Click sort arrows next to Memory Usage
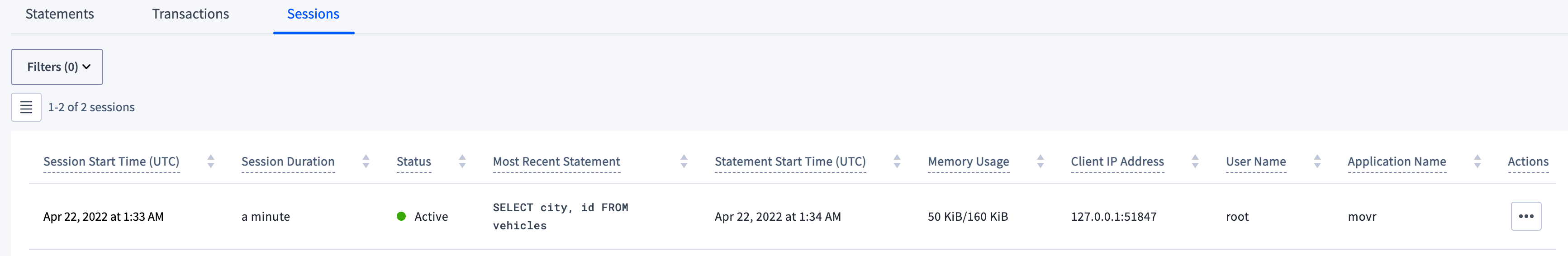 [x=1040, y=161]
